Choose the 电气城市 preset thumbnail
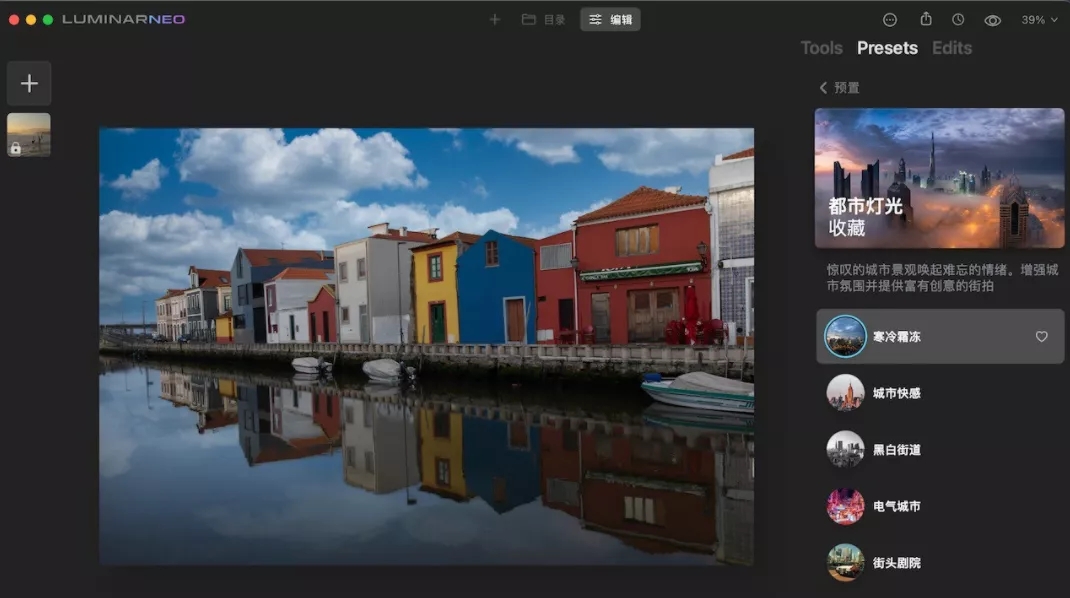 point(845,506)
